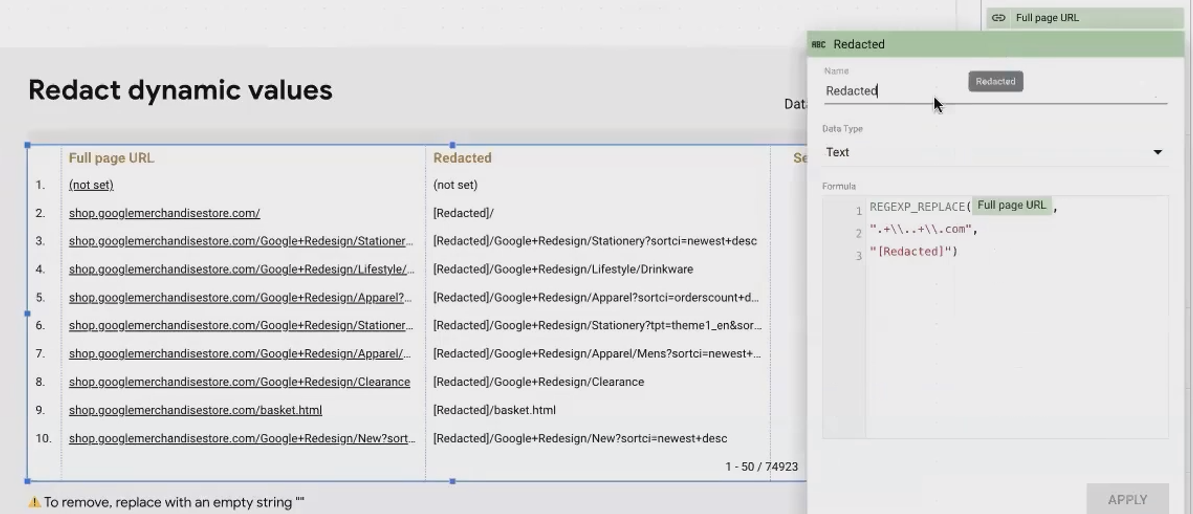This screenshot has width=1193, height=514.
Task: Click the Full page URL column header
Action: (111, 158)
